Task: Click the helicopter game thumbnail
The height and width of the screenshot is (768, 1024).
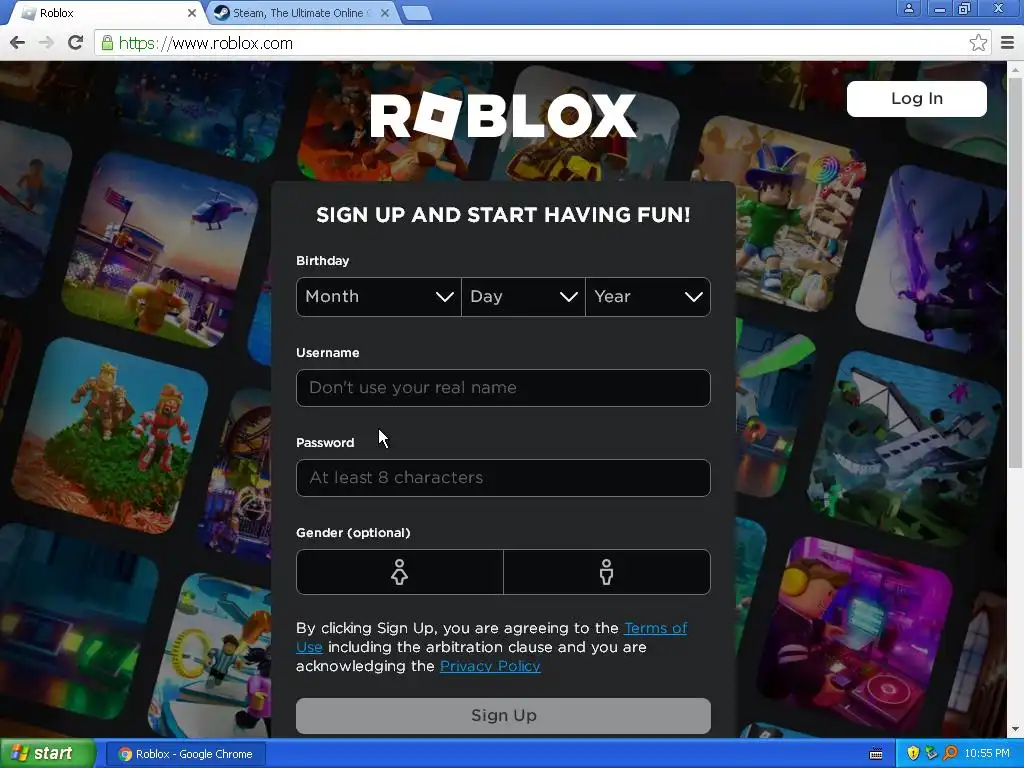Action: pyautogui.click(x=161, y=250)
